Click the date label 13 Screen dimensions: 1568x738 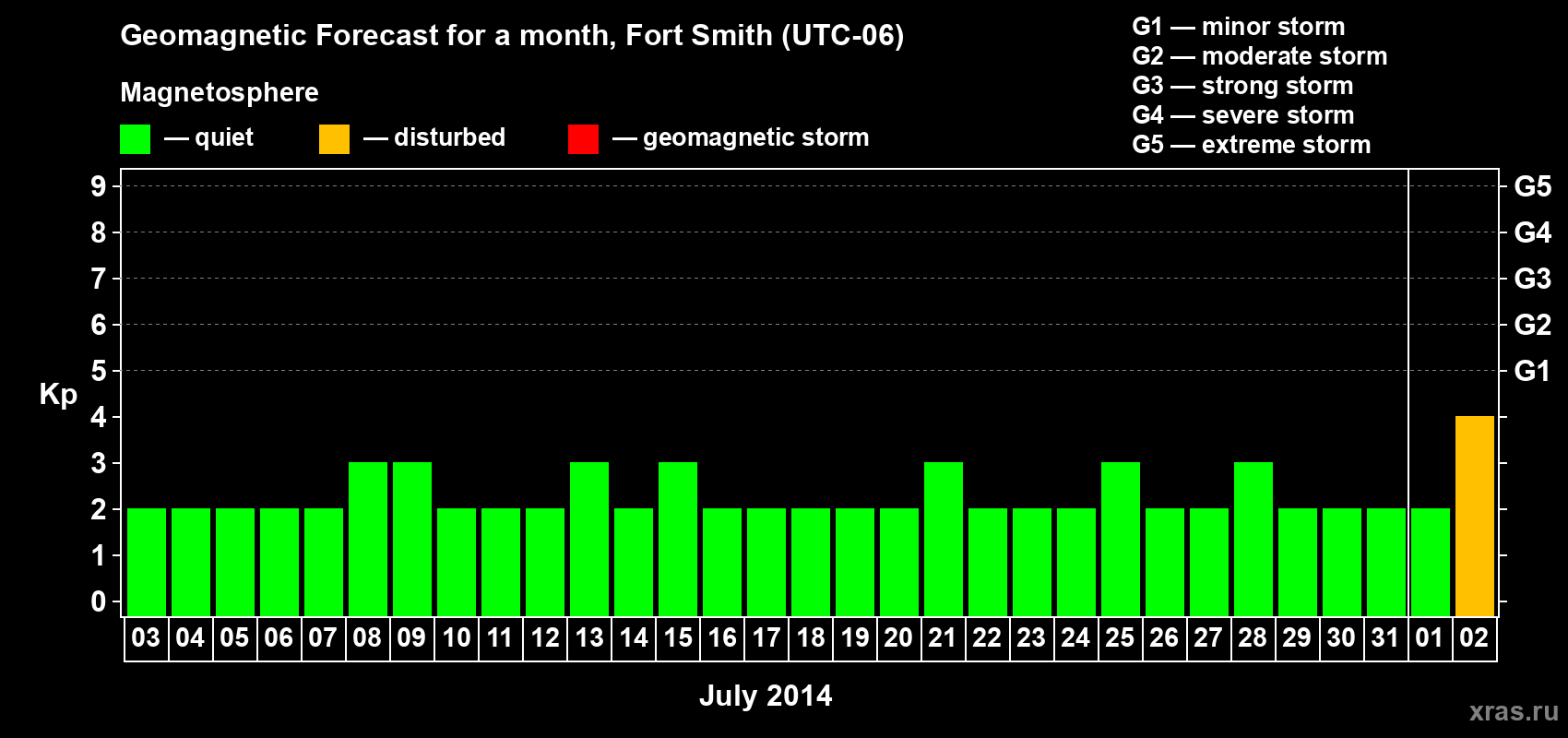click(x=588, y=638)
